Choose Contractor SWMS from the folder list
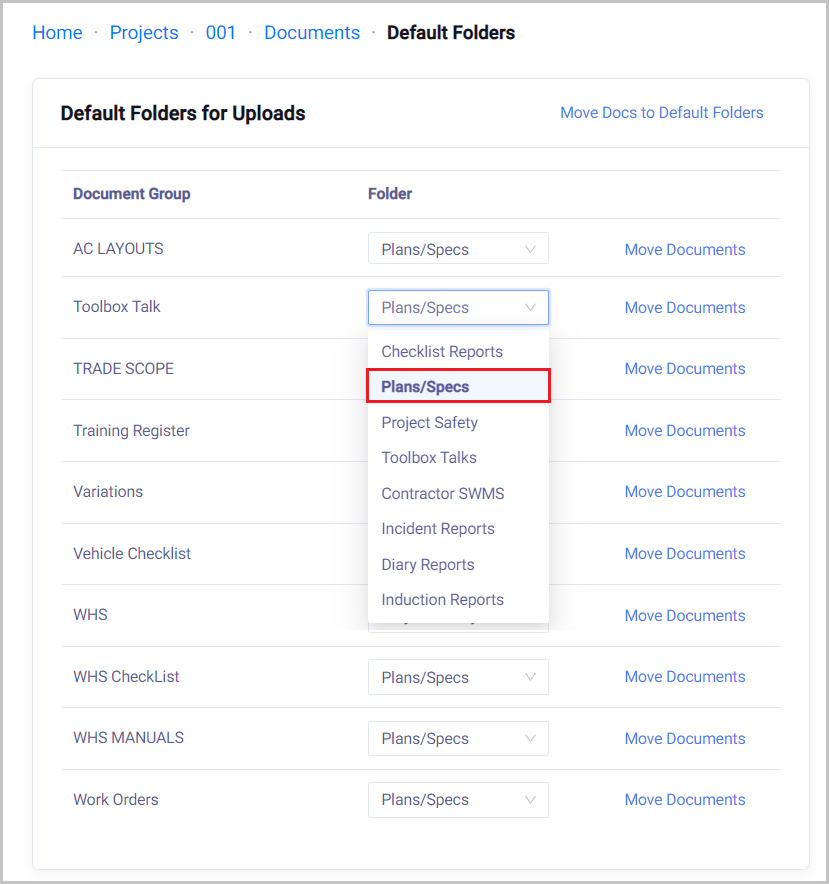The image size is (829, 884). [443, 494]
